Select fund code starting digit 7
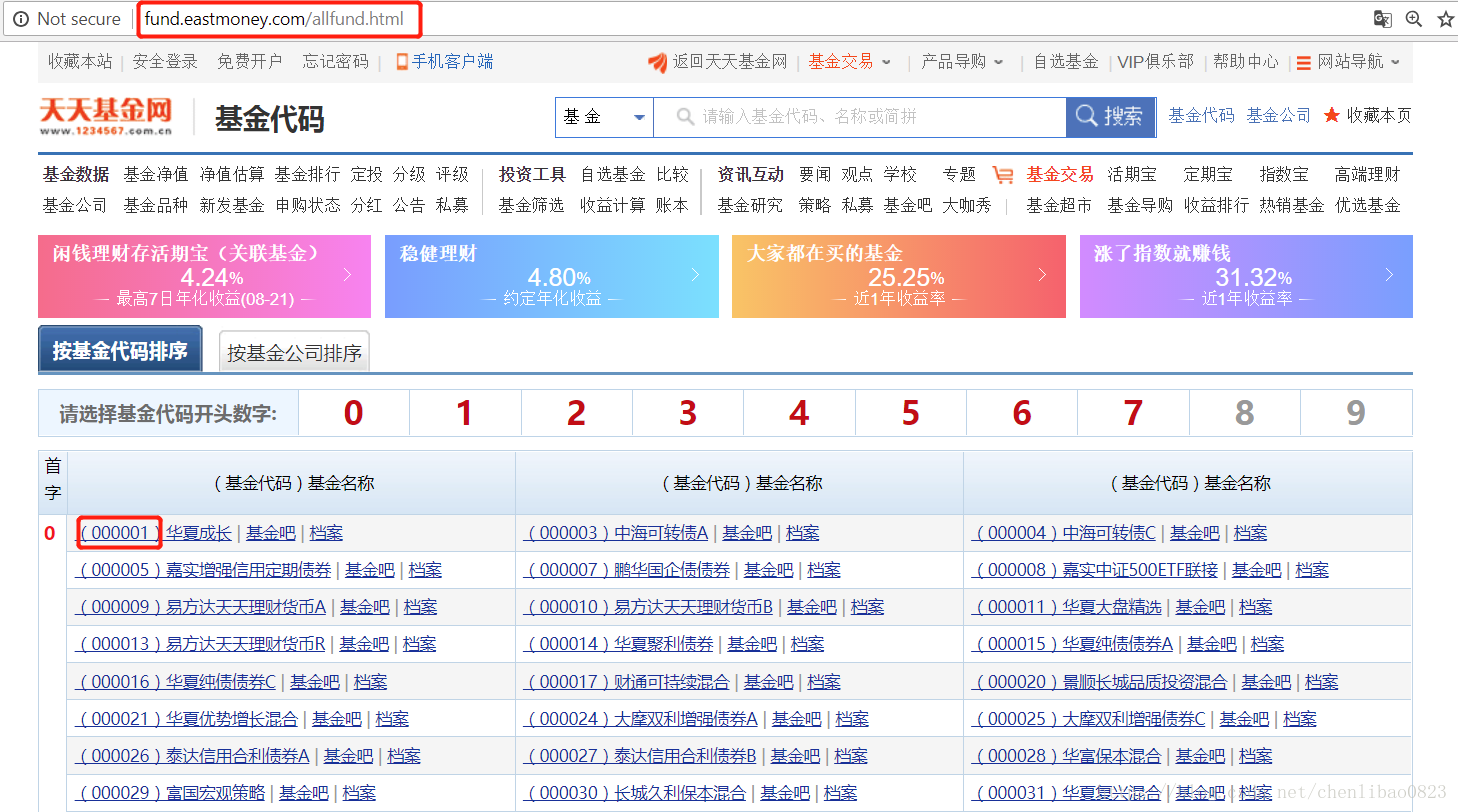This screenshot has width=1458, height=812. click(1133, 413)
